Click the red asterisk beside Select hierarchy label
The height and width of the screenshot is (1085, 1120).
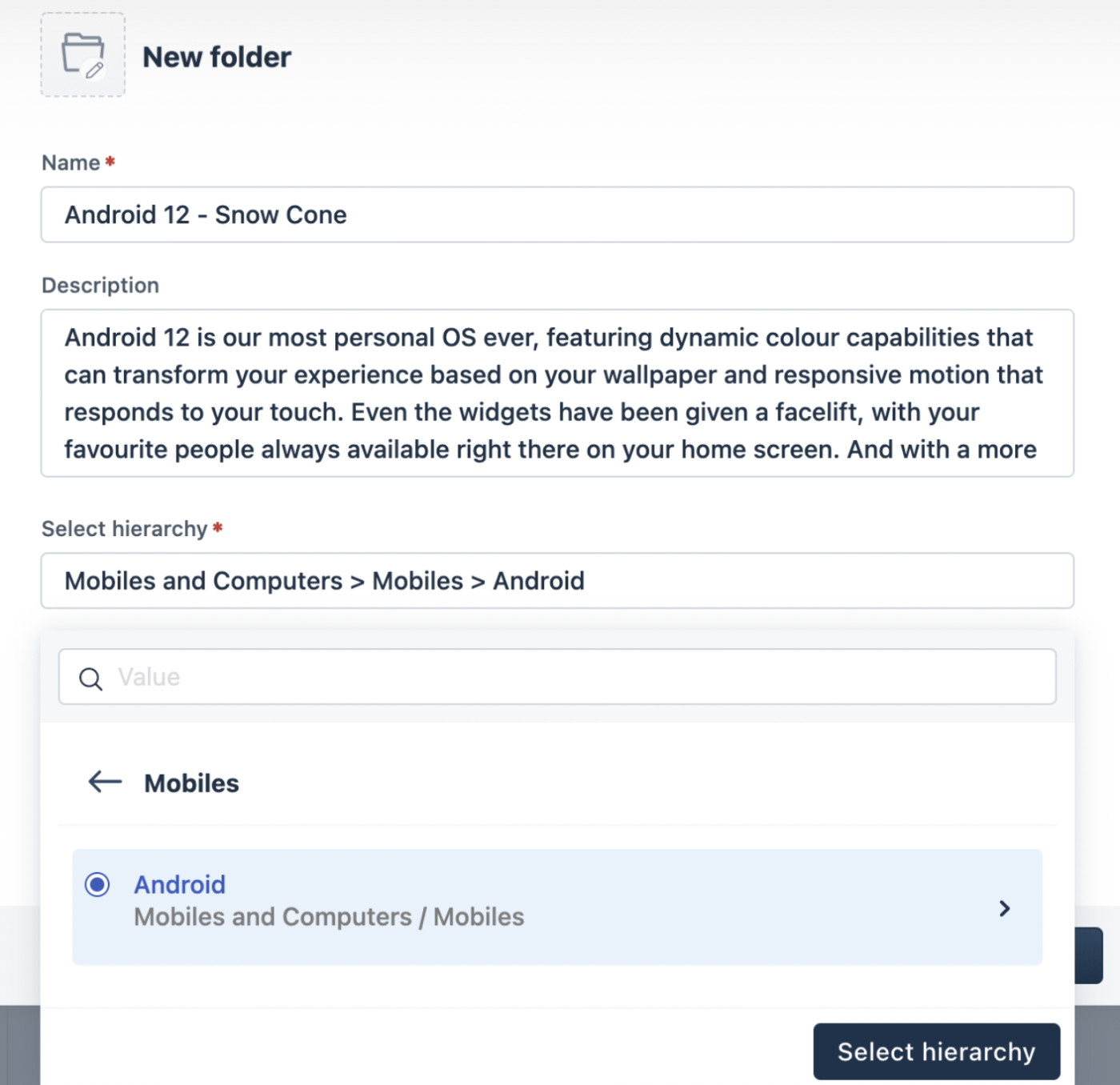pos(218,527)
